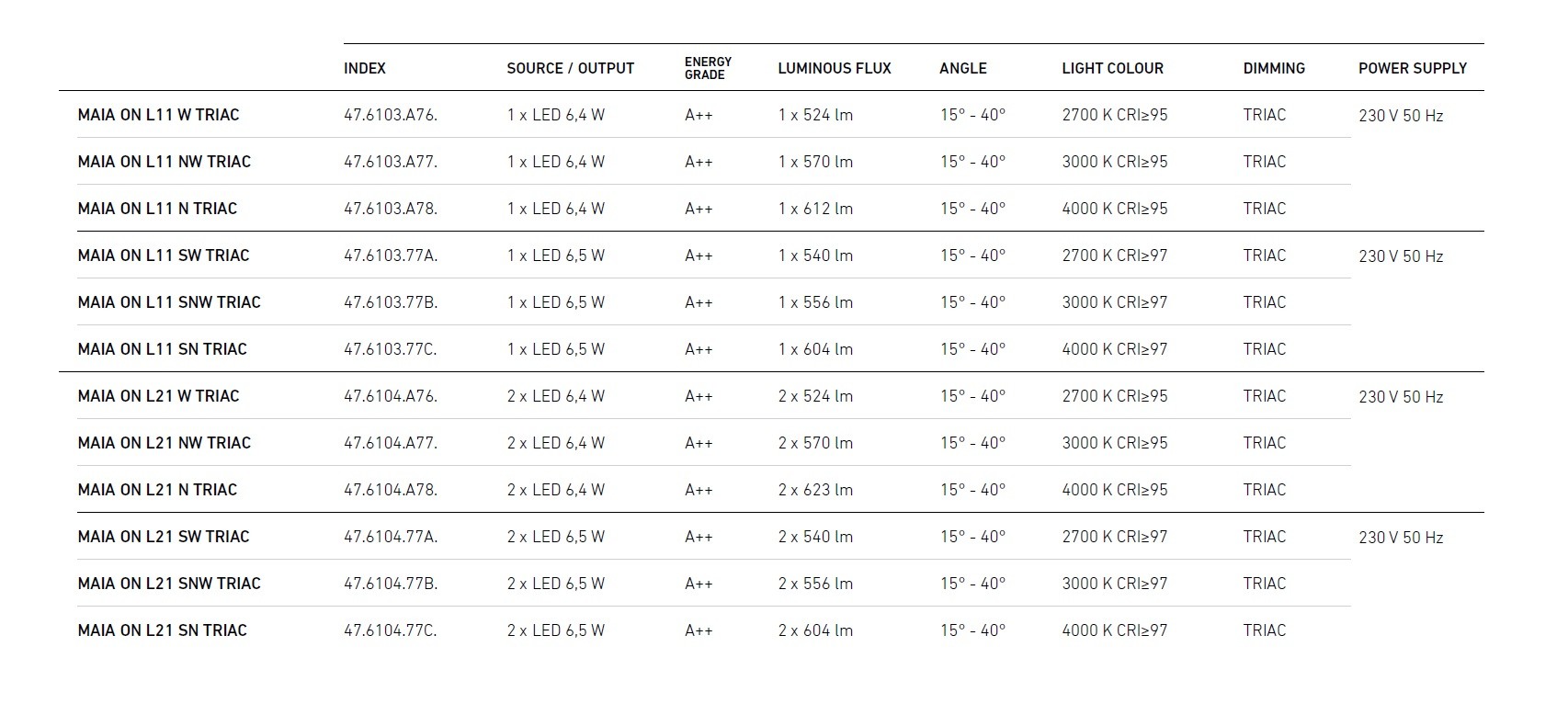Click index code 47.6103.A78.
Image resolution: width=1568 pixels, height=715 pixels.
(x=390, y=209)
